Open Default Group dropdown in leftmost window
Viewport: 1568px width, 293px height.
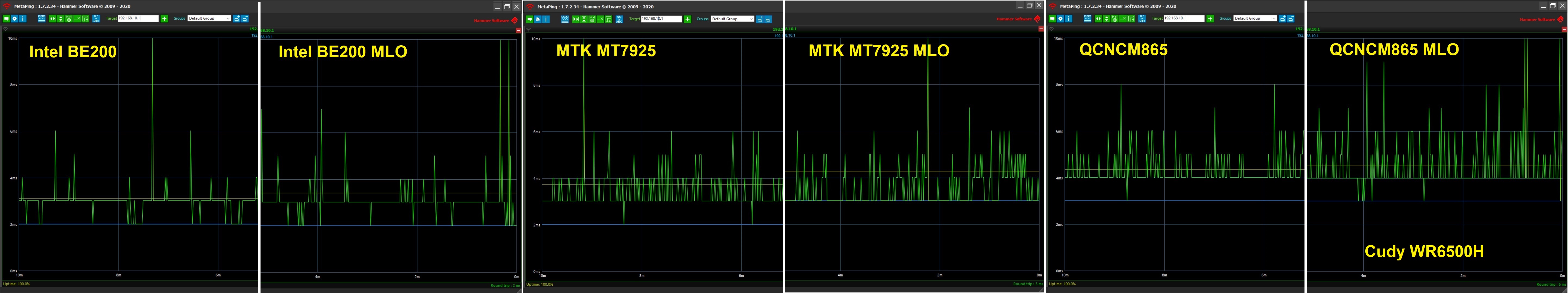(209, 19)
